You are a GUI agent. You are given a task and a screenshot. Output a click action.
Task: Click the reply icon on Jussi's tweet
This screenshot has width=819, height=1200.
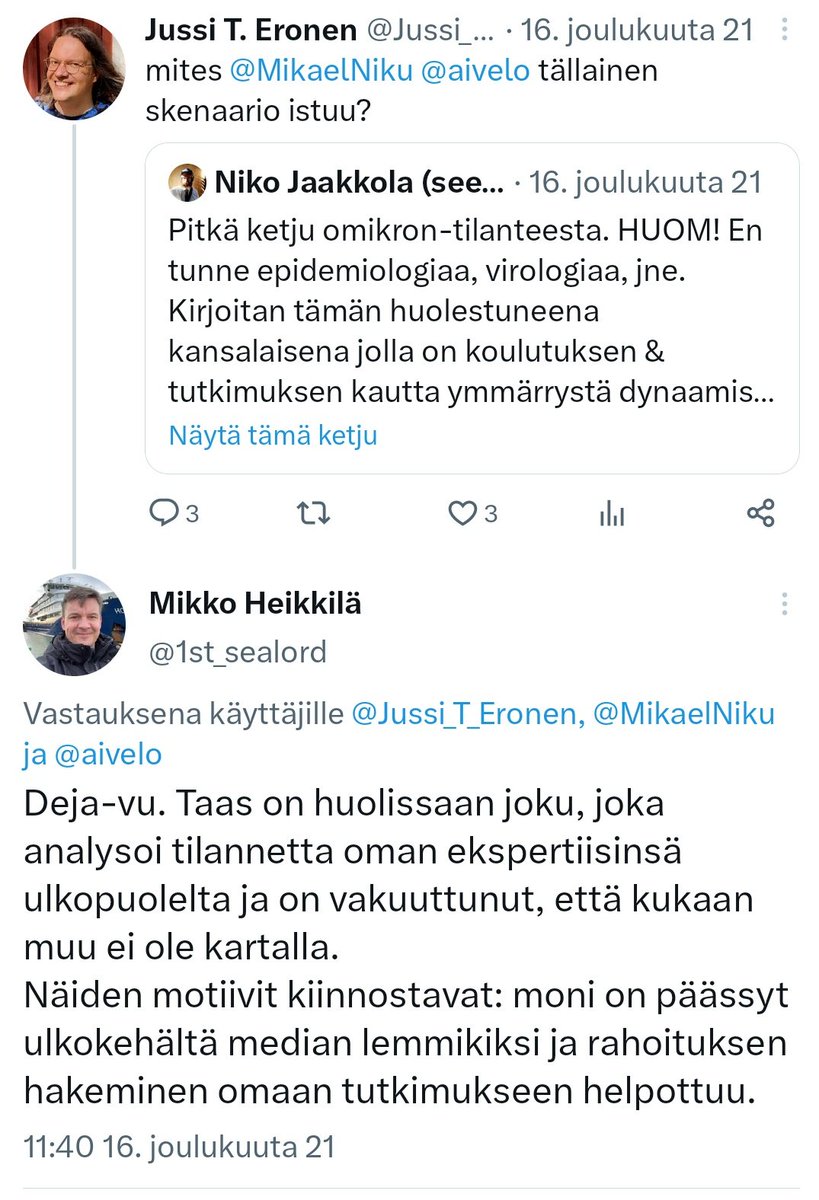[163, 513]
